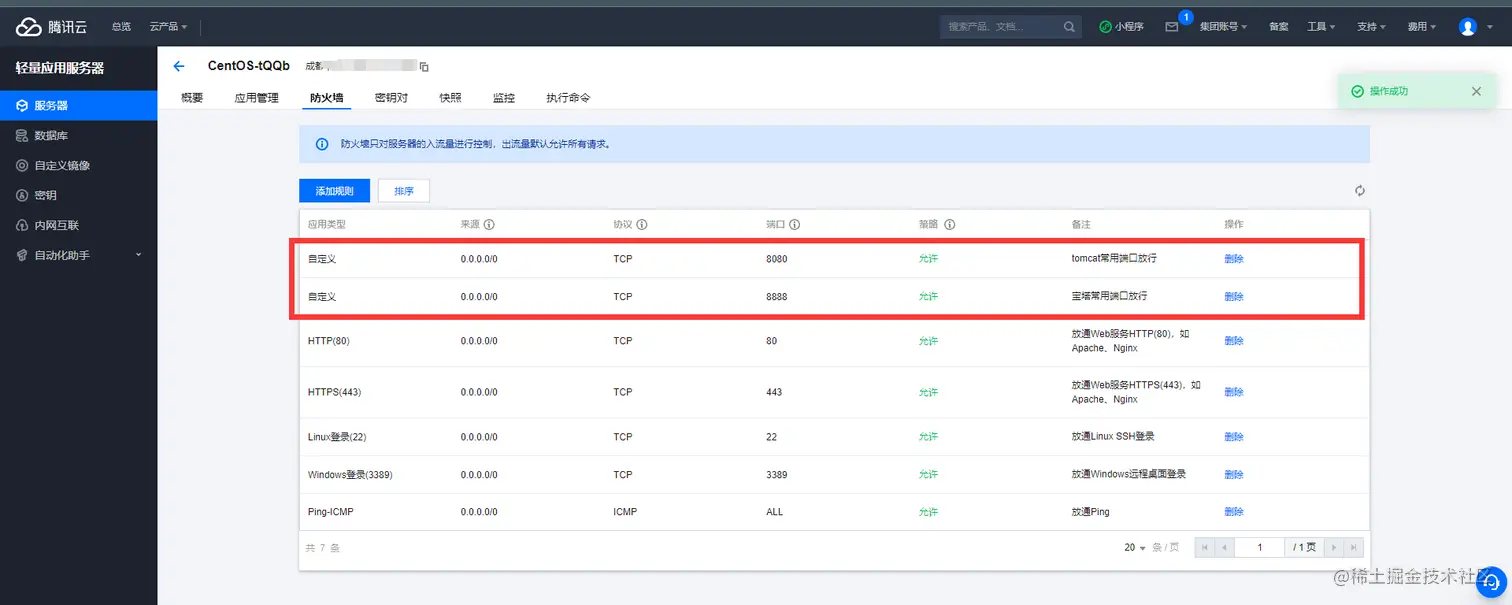
Task: Delete the HTTPS(443) rule
Action: (x=1234, y=392)
